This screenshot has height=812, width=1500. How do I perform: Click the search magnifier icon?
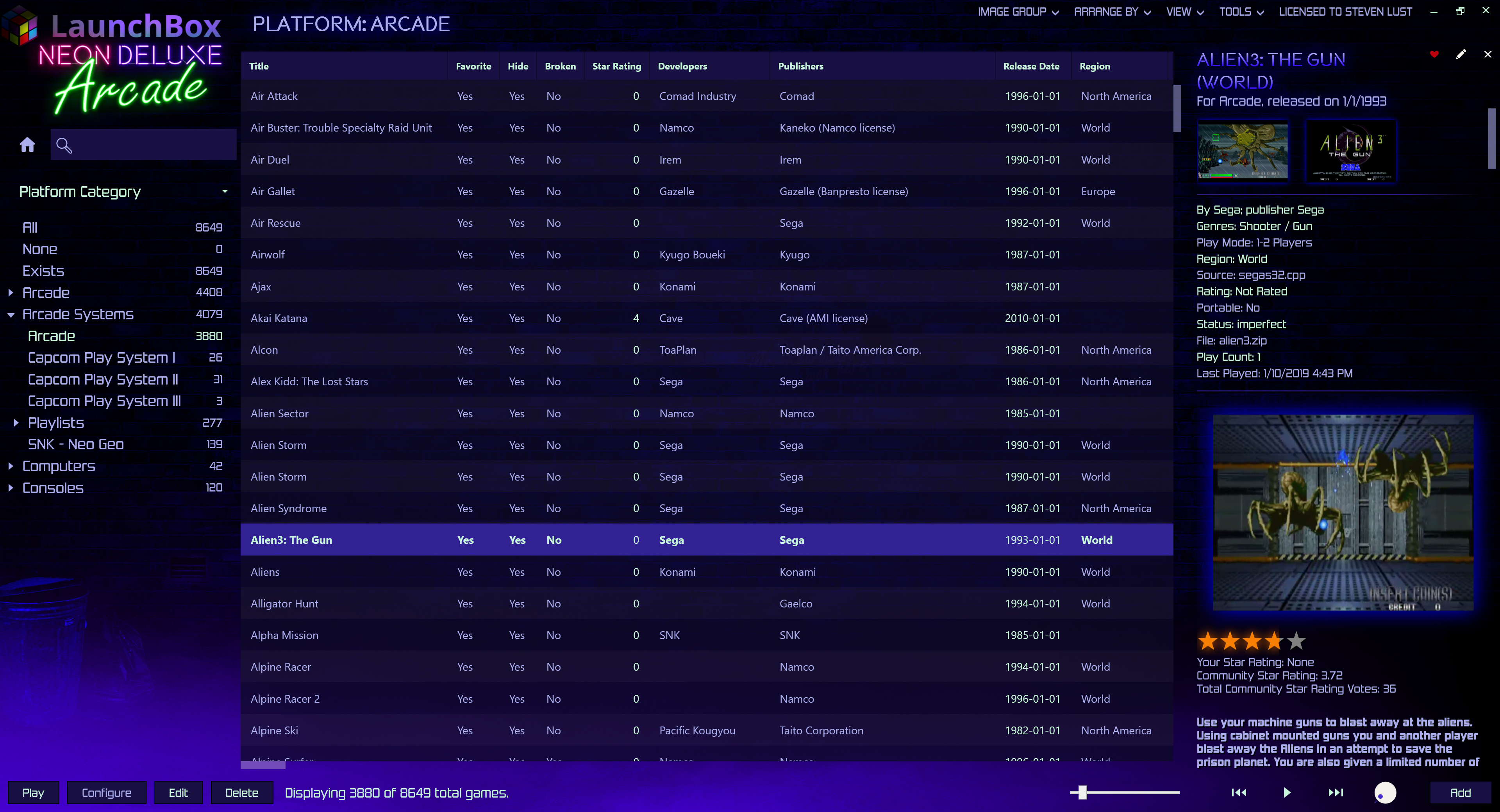click(x=64, y=146)
